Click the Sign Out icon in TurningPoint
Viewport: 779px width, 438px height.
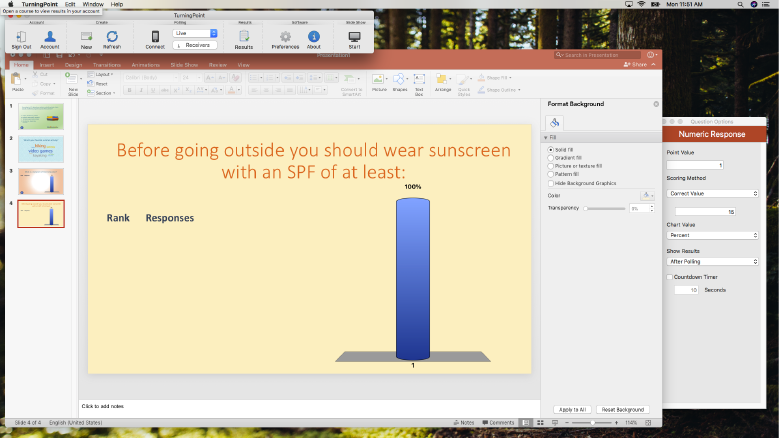tap(21, 37)
